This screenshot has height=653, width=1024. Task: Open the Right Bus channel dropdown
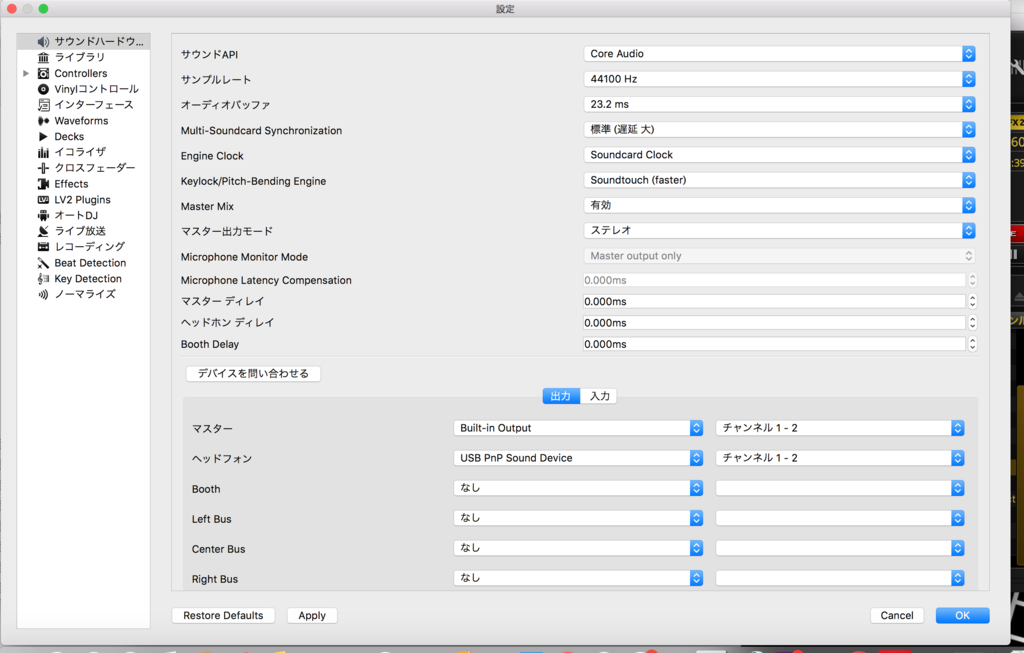(840, 579)
